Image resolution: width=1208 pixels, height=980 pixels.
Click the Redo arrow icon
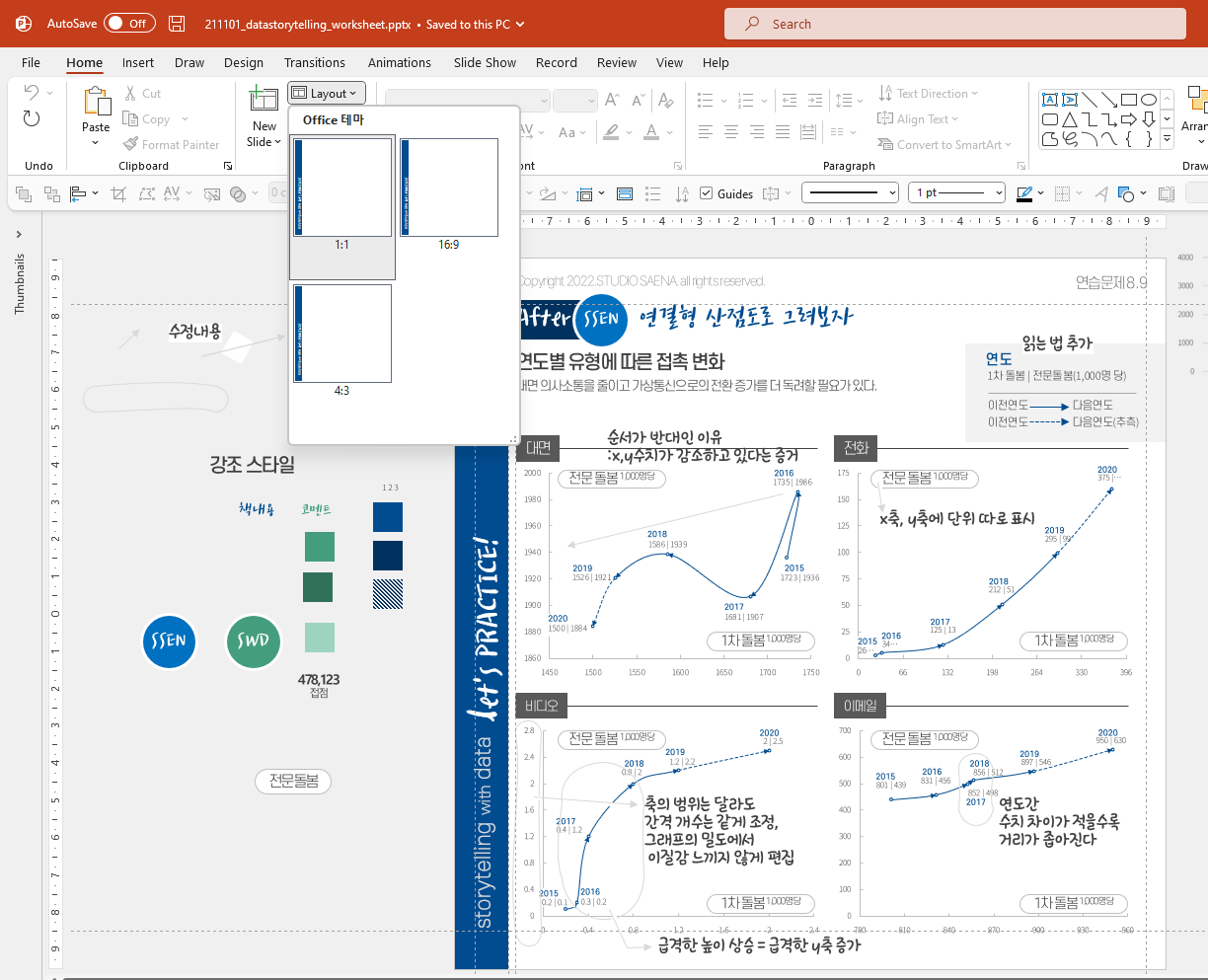(x=32, y=118)
